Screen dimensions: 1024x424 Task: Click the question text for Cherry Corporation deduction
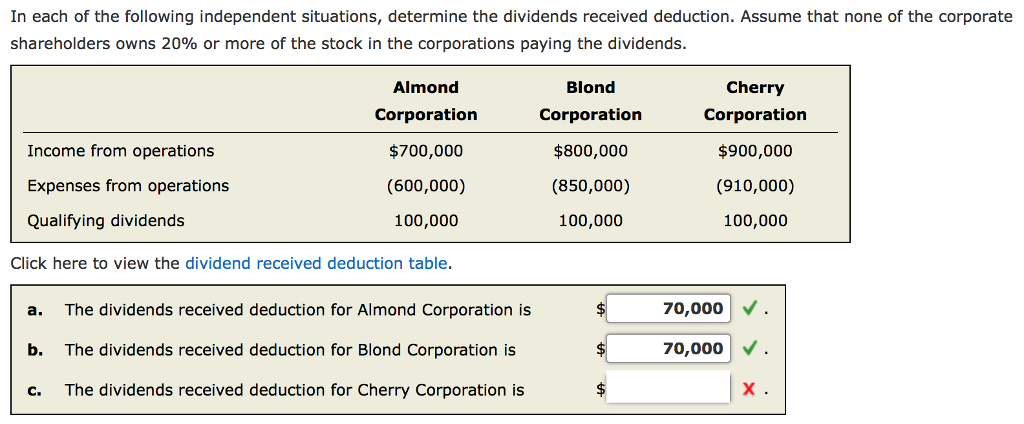pos(294,390)
